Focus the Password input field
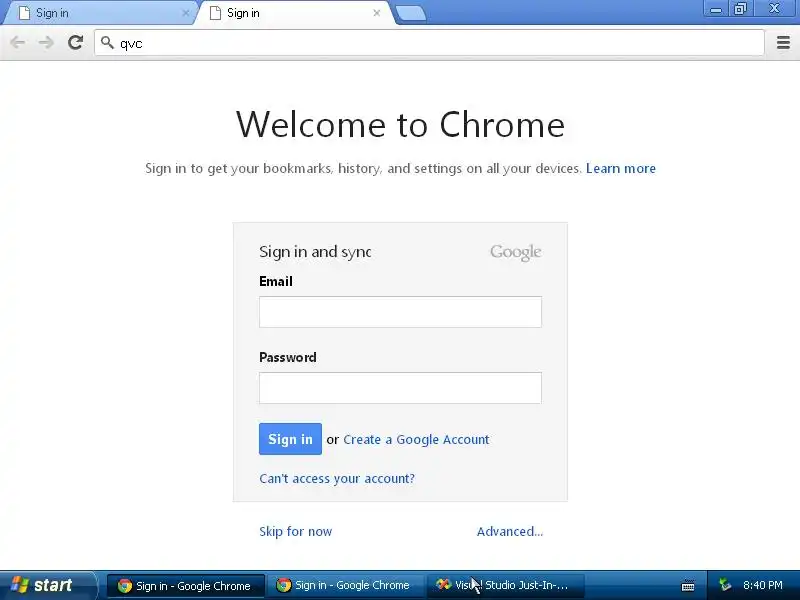Image resolution: width=800 pixels, height=600 pixels. (x=400, y=388)
